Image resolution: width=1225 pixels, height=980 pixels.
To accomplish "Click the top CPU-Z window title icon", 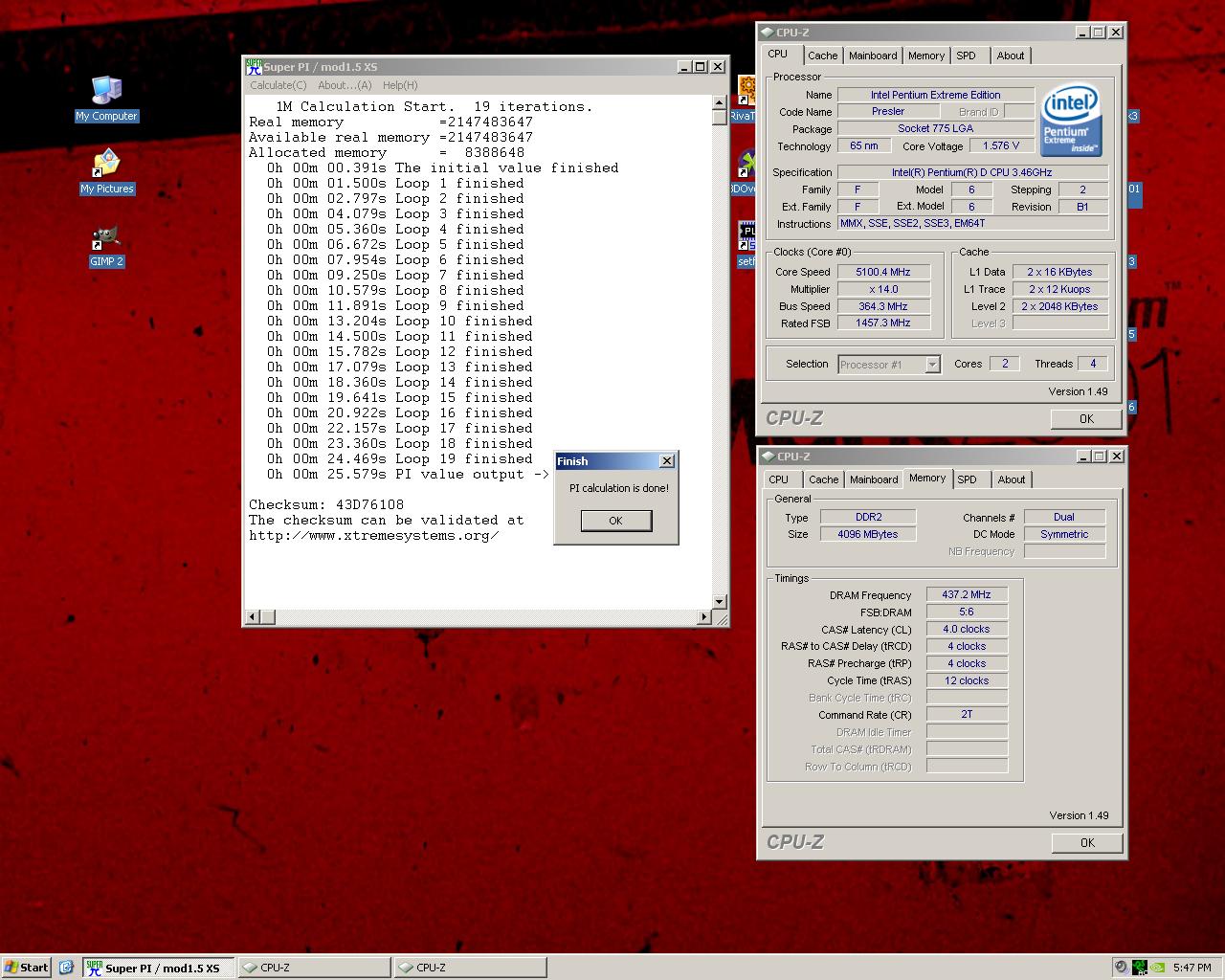I will 768,33.
